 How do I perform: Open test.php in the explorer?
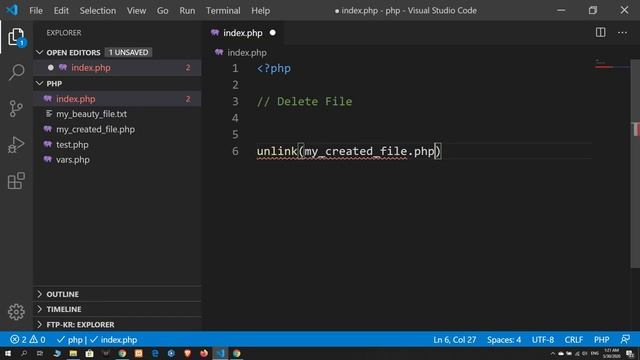118,144
